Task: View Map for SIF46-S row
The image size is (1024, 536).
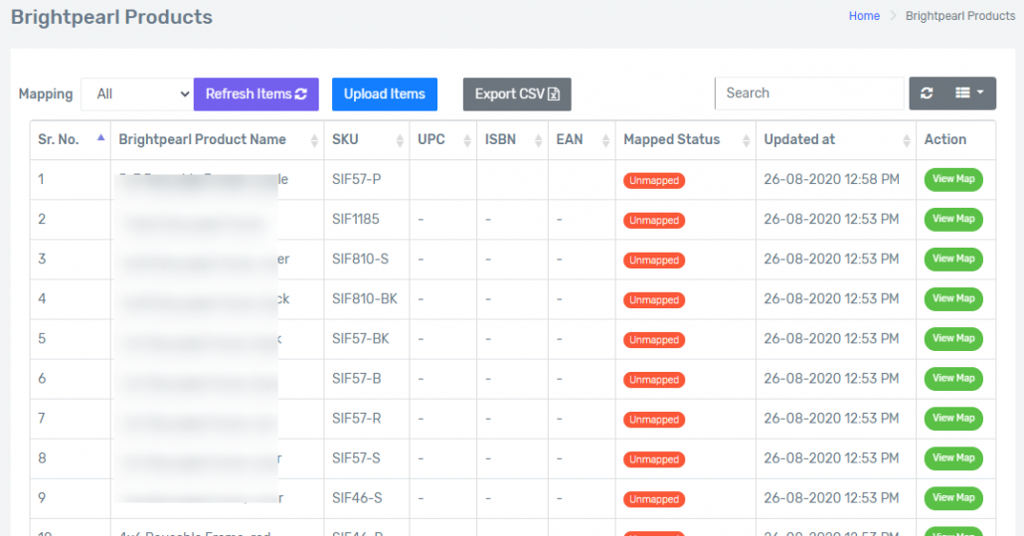Action: coord(953,498)
